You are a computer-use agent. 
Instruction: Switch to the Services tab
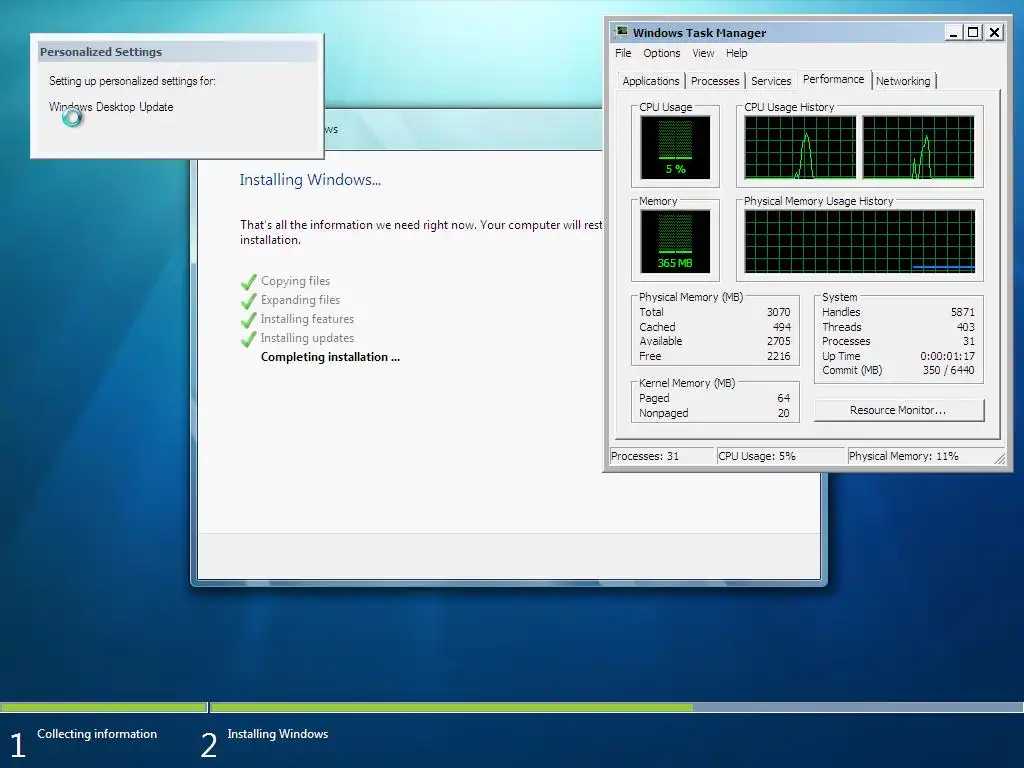(x=771, y=81)
